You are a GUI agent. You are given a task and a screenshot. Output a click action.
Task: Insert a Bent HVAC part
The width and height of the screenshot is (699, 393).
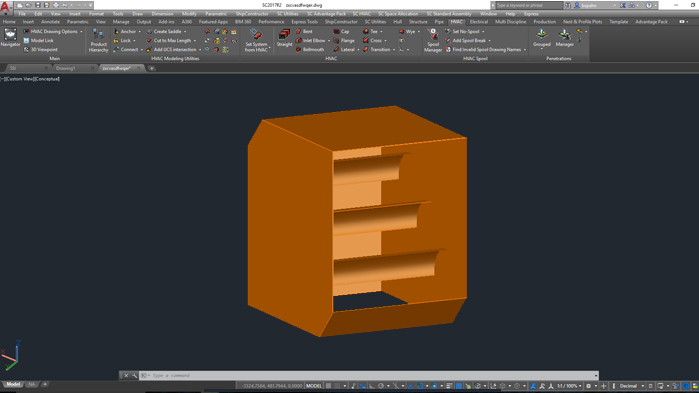click(304, 32)
